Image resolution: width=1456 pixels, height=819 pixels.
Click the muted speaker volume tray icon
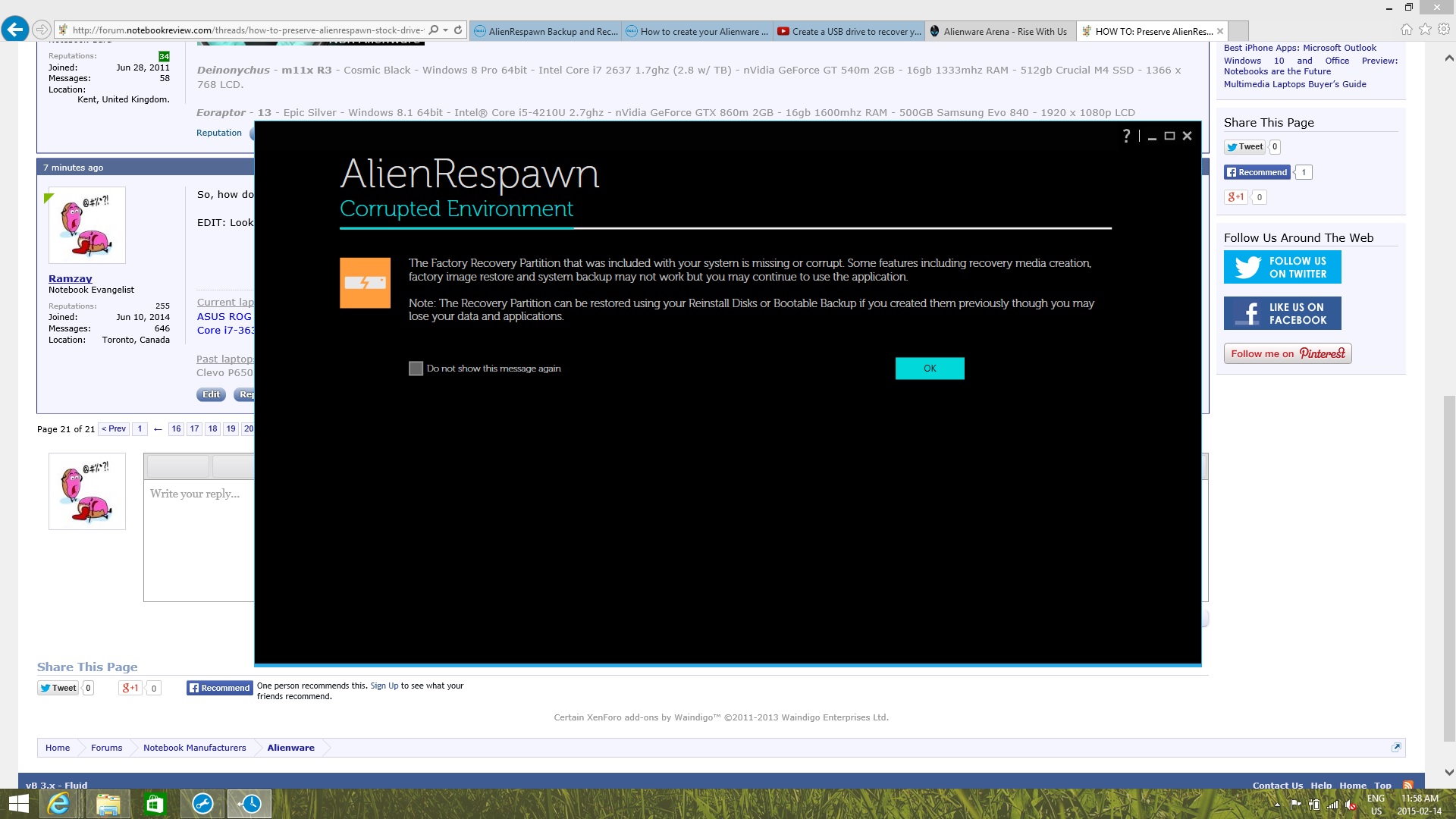pos(1351,805)
